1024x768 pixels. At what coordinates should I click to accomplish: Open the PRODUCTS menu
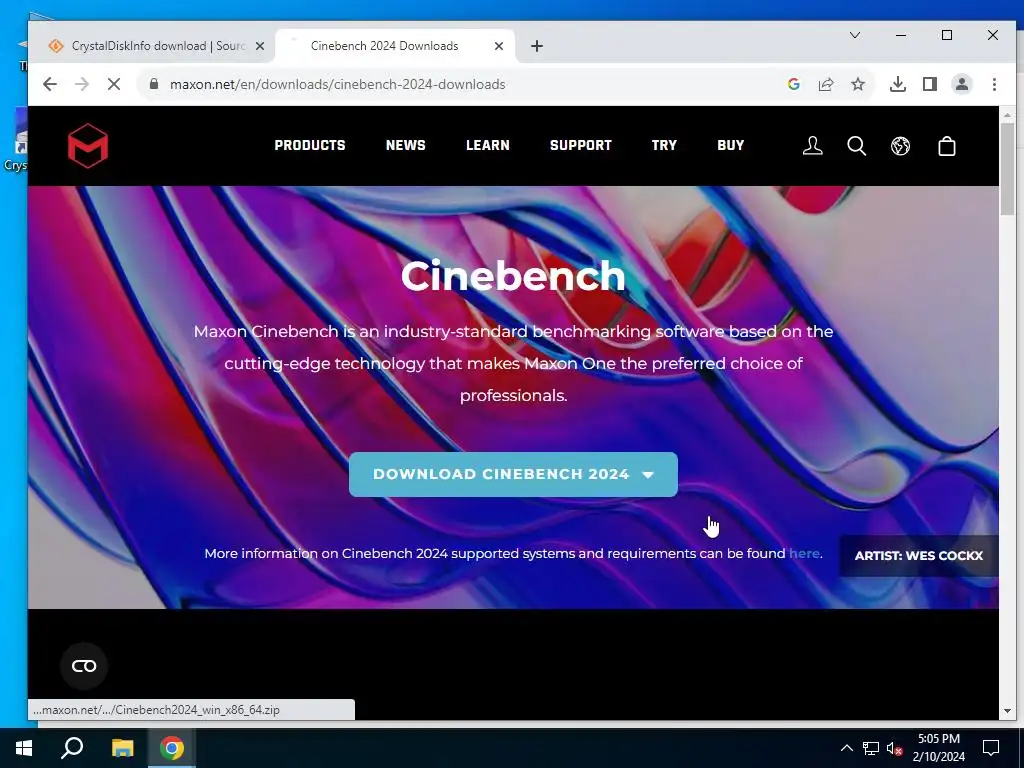coord(310,145)
